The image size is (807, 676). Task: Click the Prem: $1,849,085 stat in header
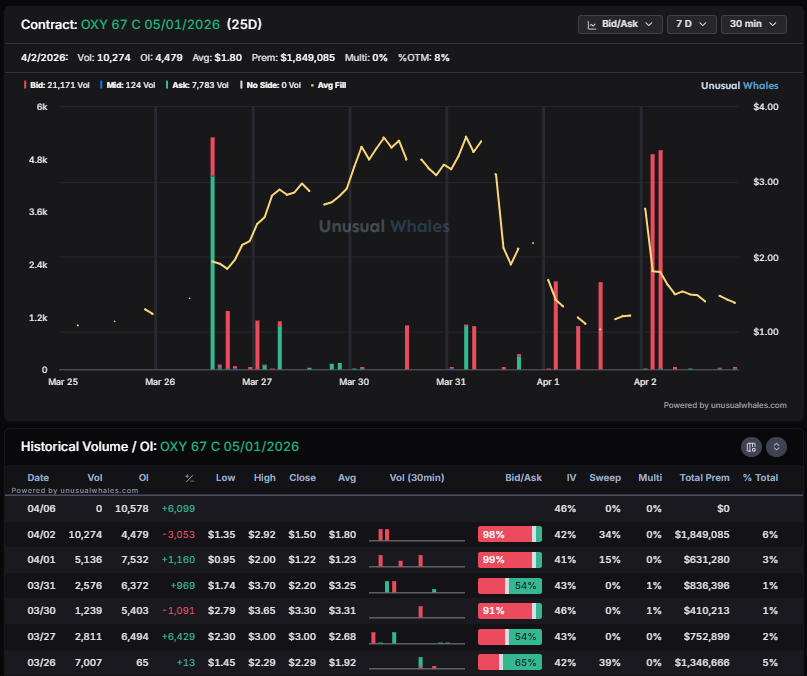(293, 58)
